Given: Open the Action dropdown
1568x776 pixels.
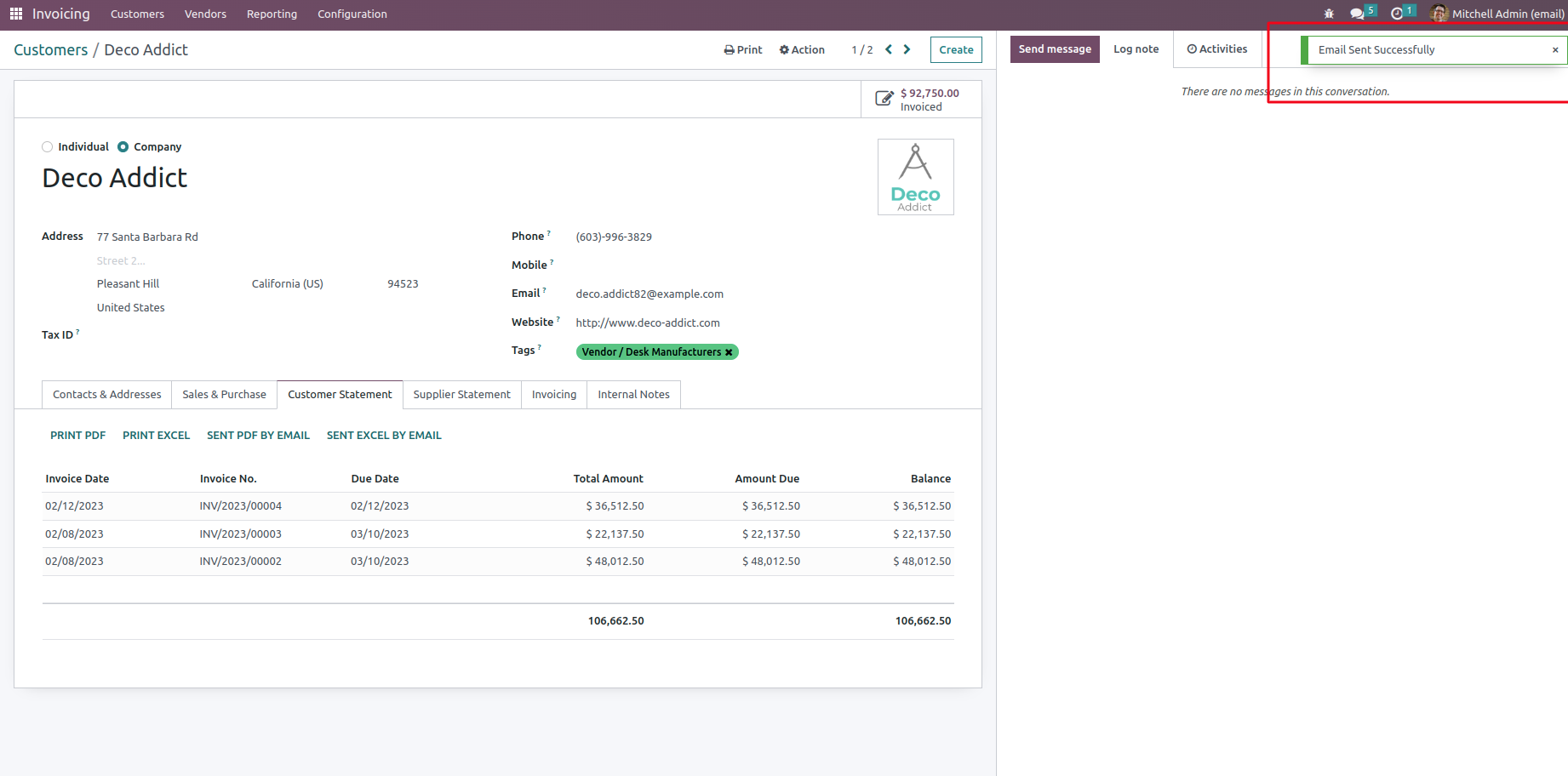Looking at the screenshot, I should tap(802, 50).
